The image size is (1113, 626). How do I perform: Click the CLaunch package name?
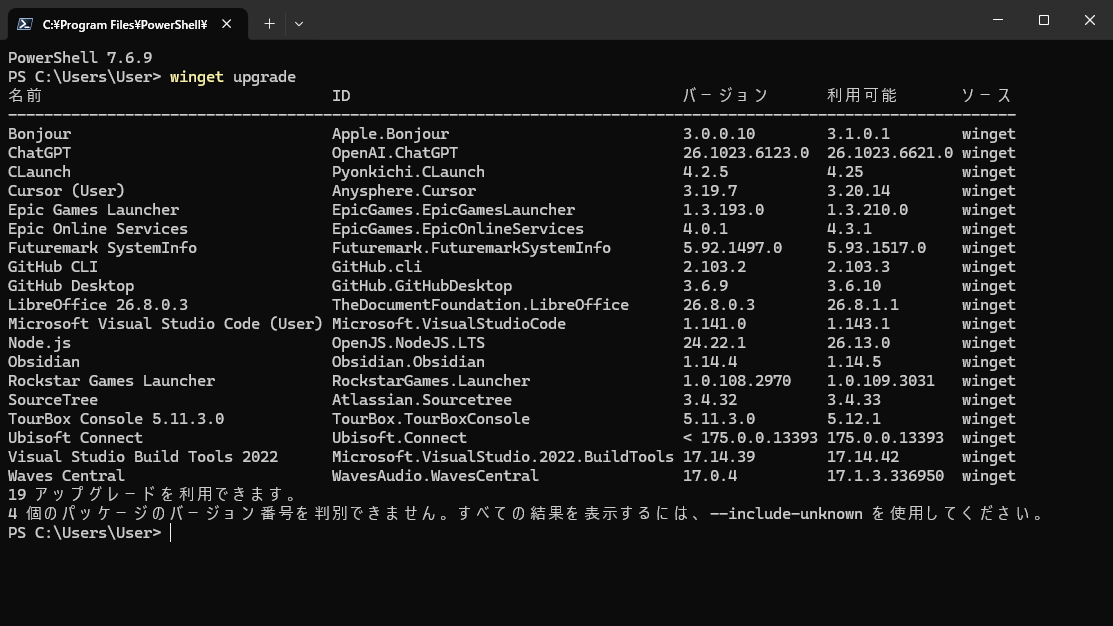[39, 172]
